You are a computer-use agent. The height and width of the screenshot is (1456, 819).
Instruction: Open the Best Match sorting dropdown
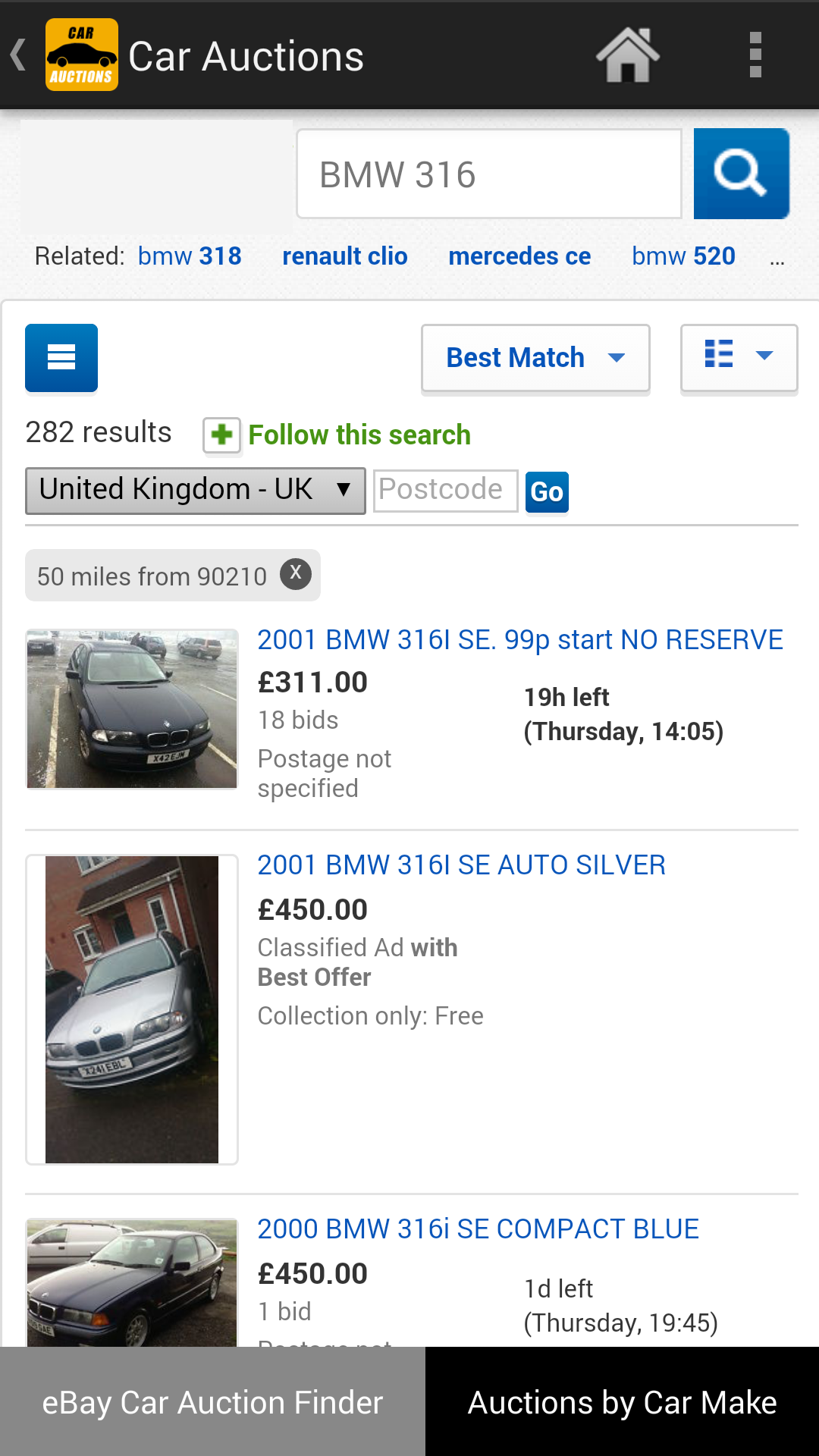[x=535, y=357]
